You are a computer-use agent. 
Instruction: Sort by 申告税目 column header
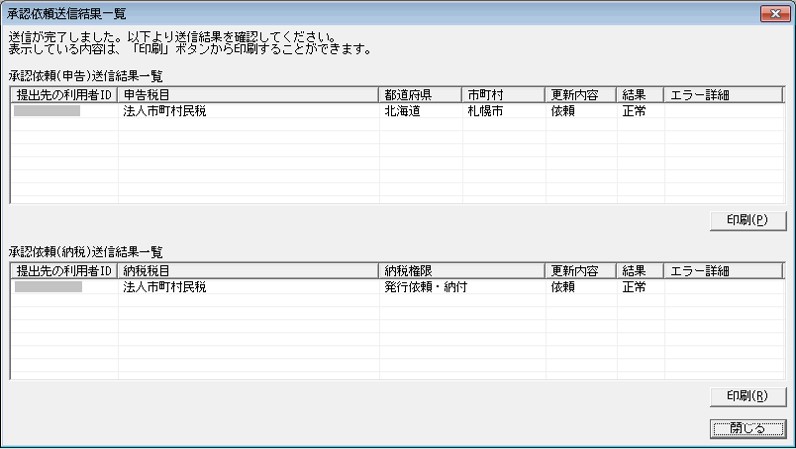248,95
